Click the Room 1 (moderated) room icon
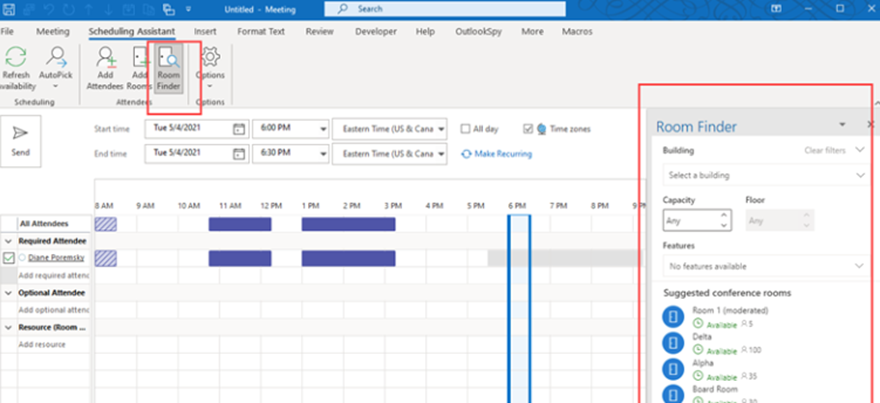Screen dimensions: 880x403 pos(673,317)
